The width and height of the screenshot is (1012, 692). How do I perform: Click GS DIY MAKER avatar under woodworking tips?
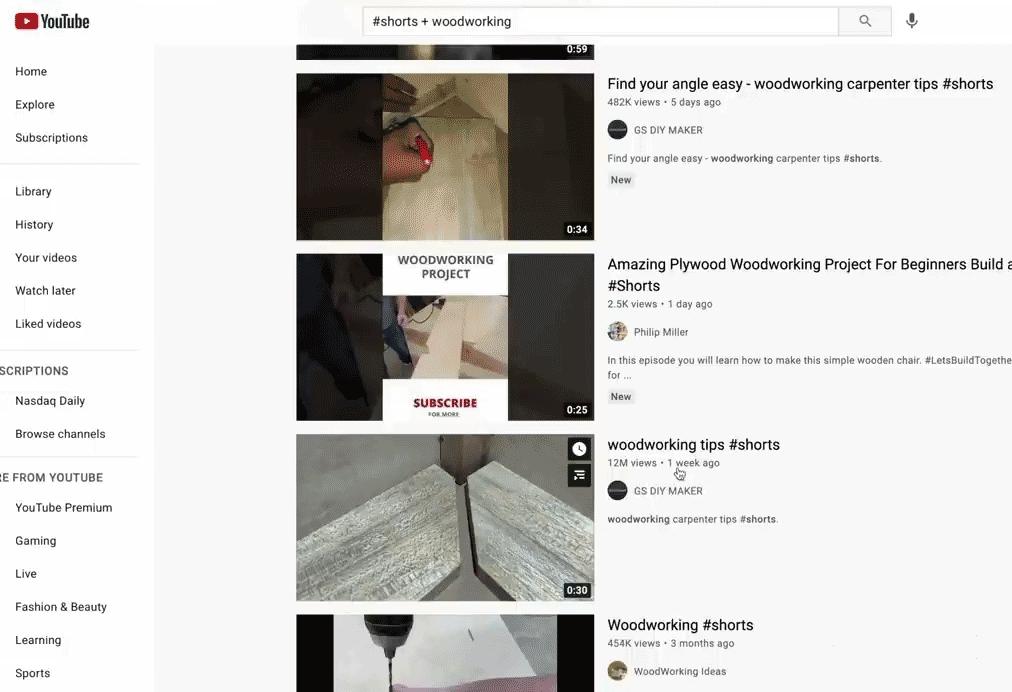pyautogui.click(x=617, y=491)
